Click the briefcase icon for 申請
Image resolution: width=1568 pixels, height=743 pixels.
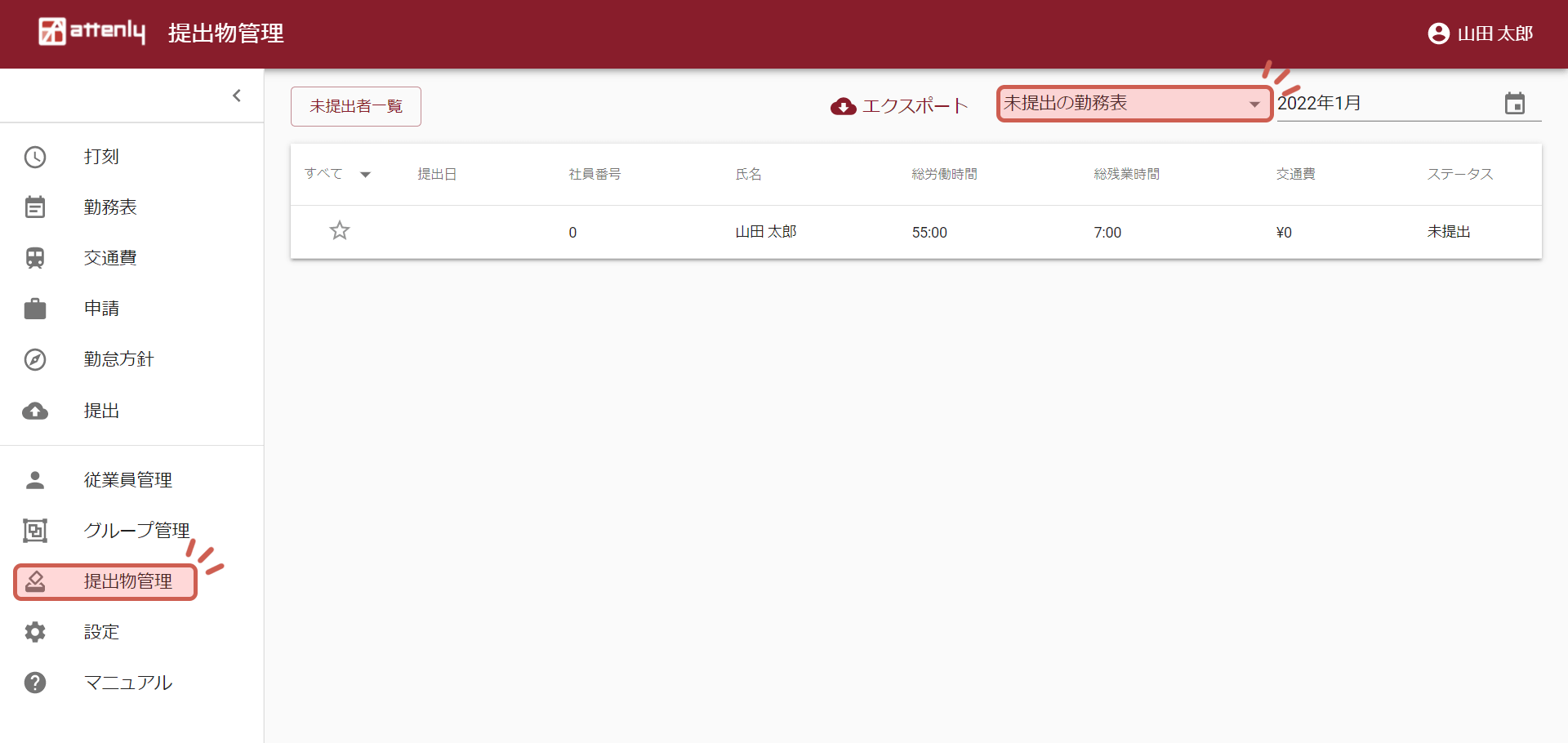[35, 309]
